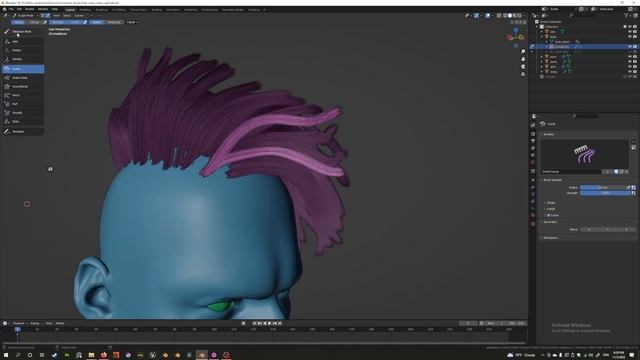
Task: Click the Strength slider in tool header
Action: coord(66,22)
